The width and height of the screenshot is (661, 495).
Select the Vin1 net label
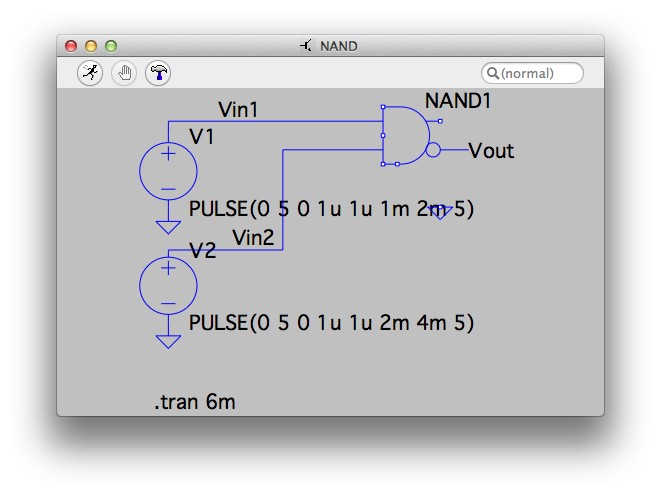pos(238,110)
